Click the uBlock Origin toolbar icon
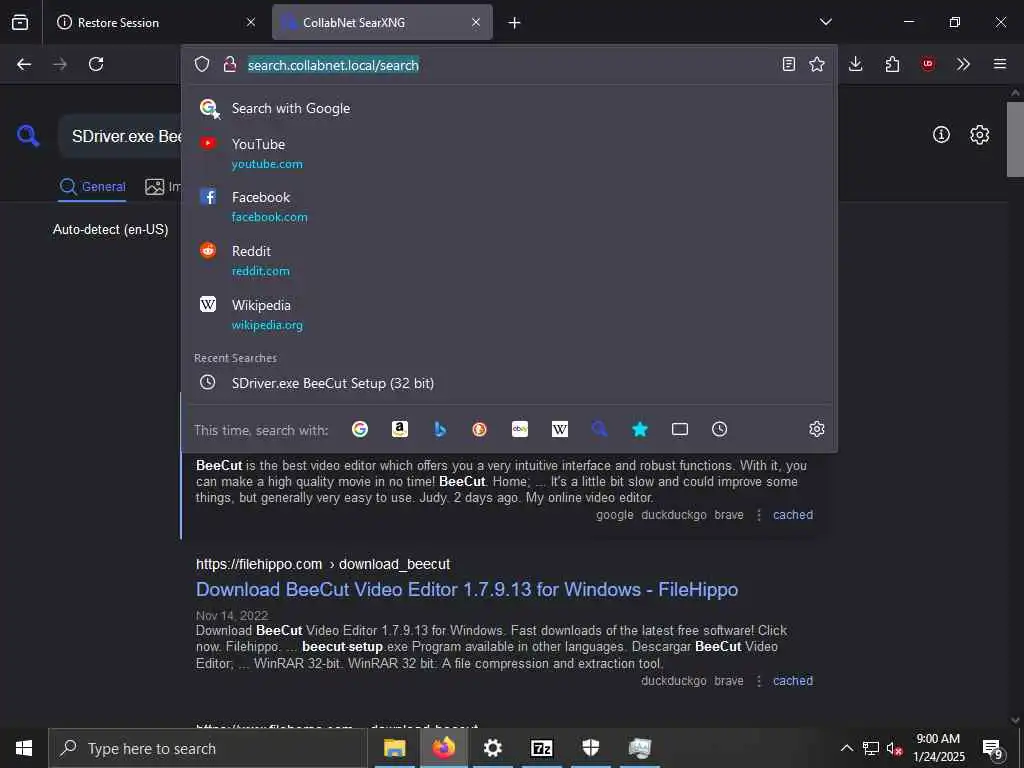This screenshot has height=768, width=1024. 927,64
